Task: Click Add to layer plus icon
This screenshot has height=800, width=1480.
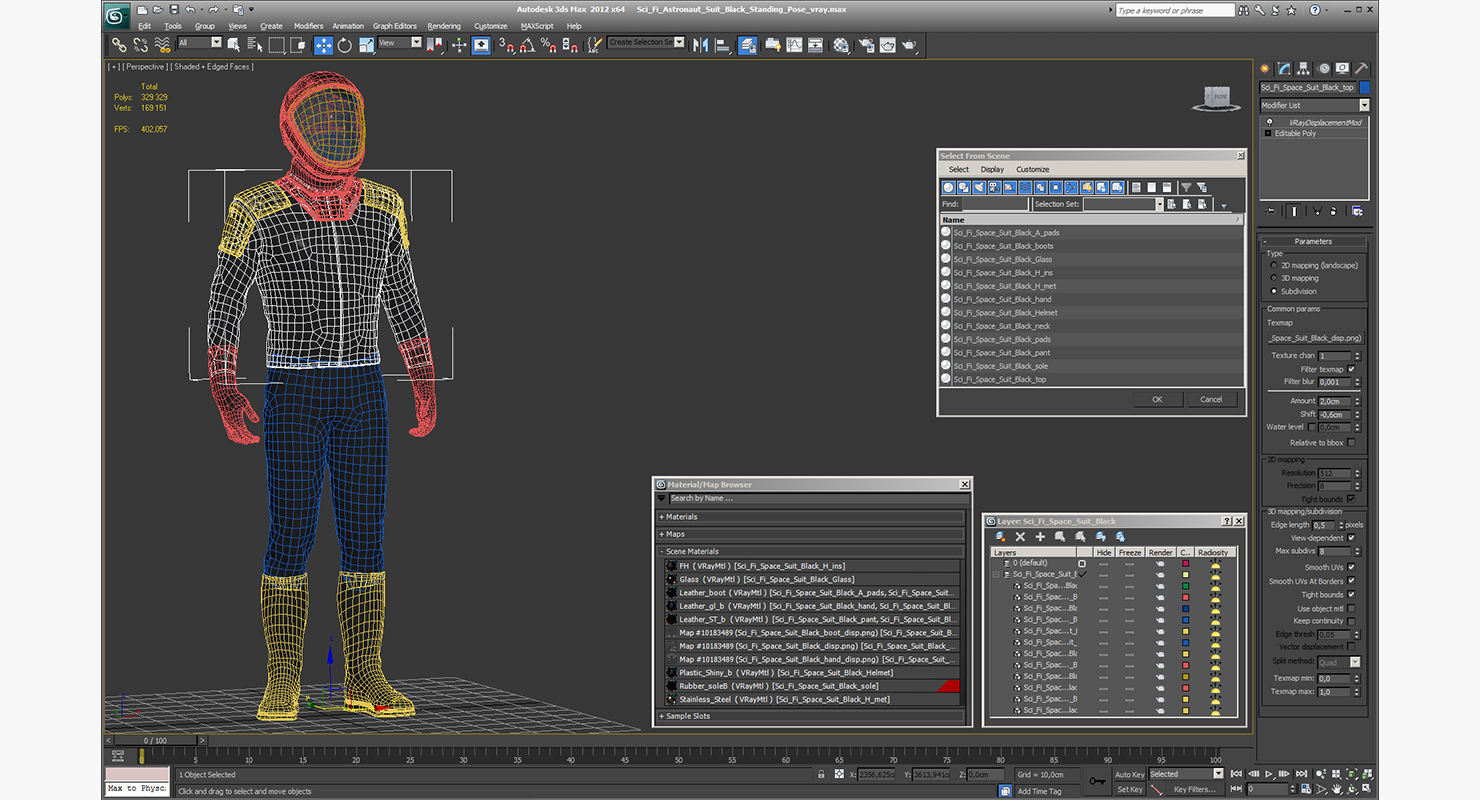Action: [x=1040, y=537]
